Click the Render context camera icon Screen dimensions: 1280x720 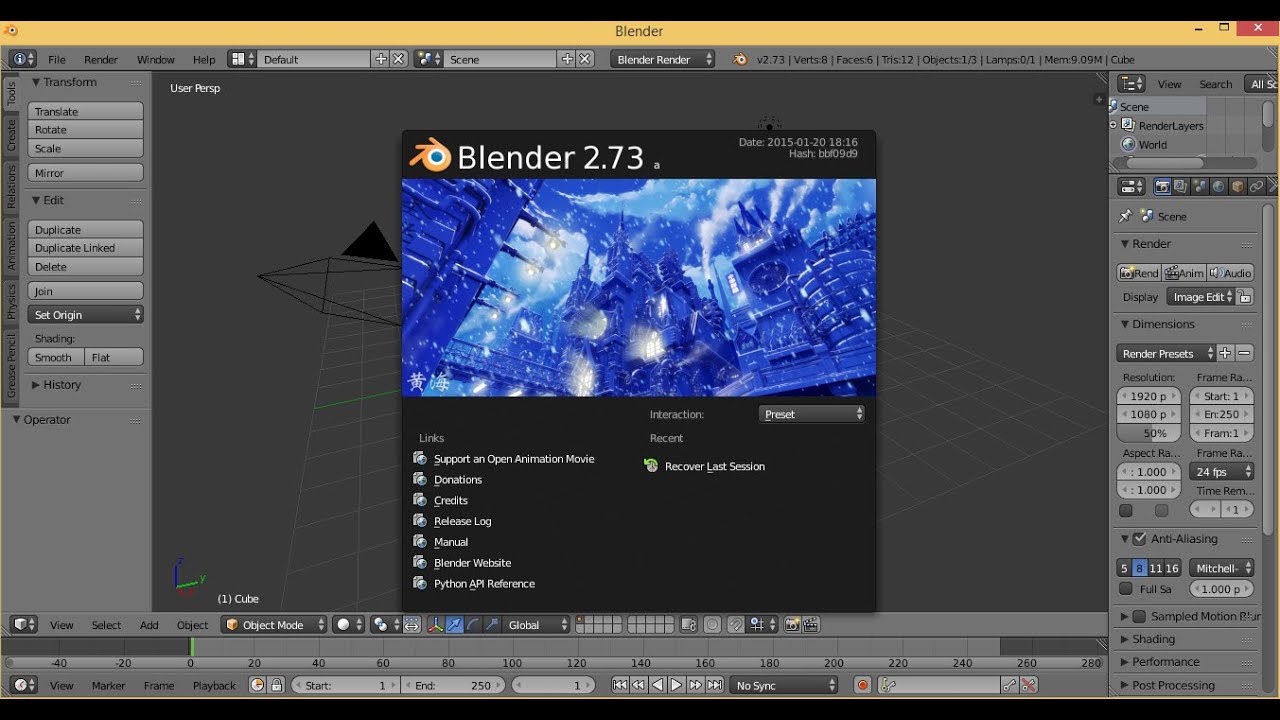click(1162, 187)
